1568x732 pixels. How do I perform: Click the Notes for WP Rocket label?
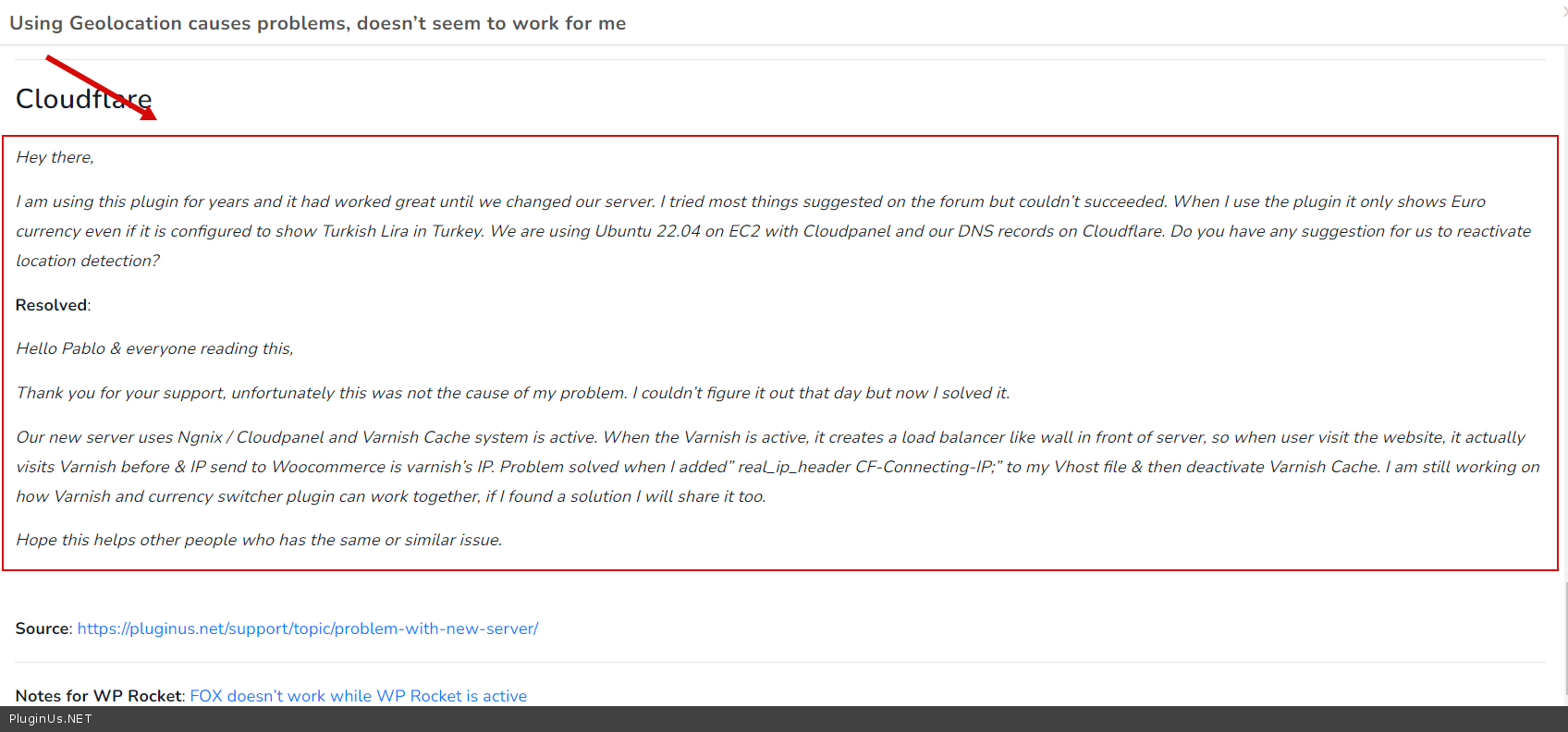click(99, 696)
